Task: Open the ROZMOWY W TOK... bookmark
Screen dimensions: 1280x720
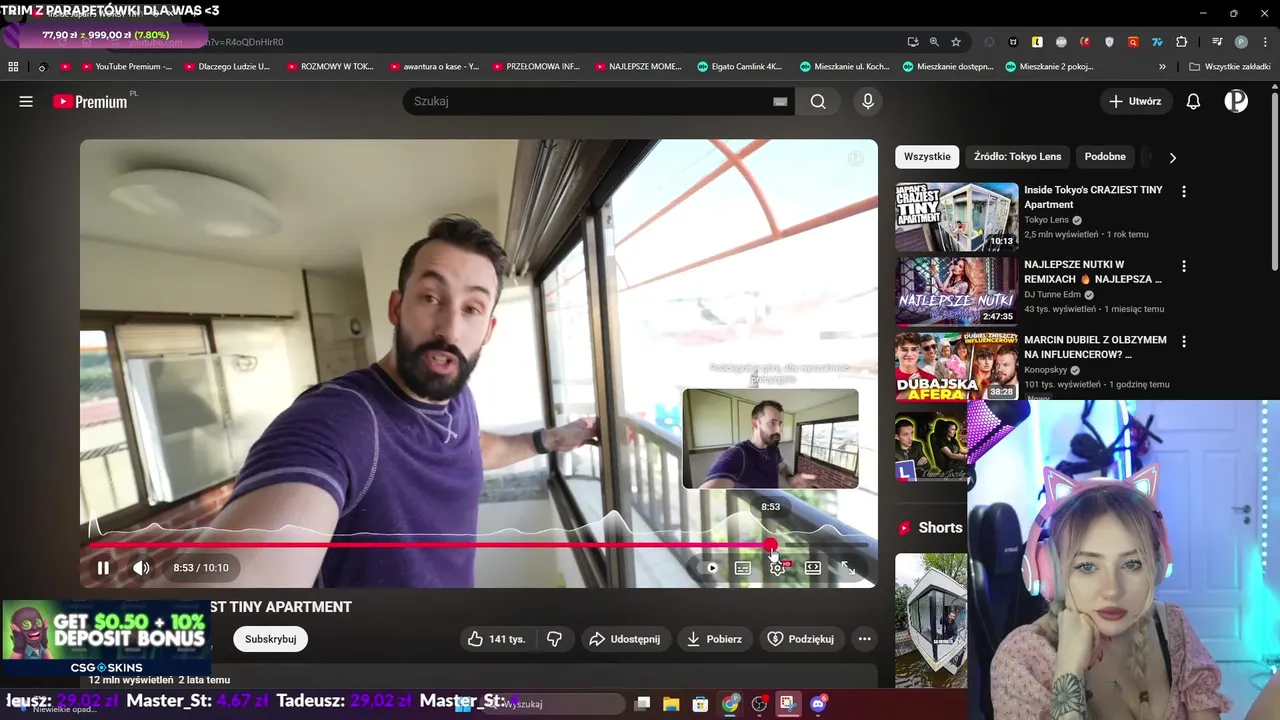Action: (330, 67)
